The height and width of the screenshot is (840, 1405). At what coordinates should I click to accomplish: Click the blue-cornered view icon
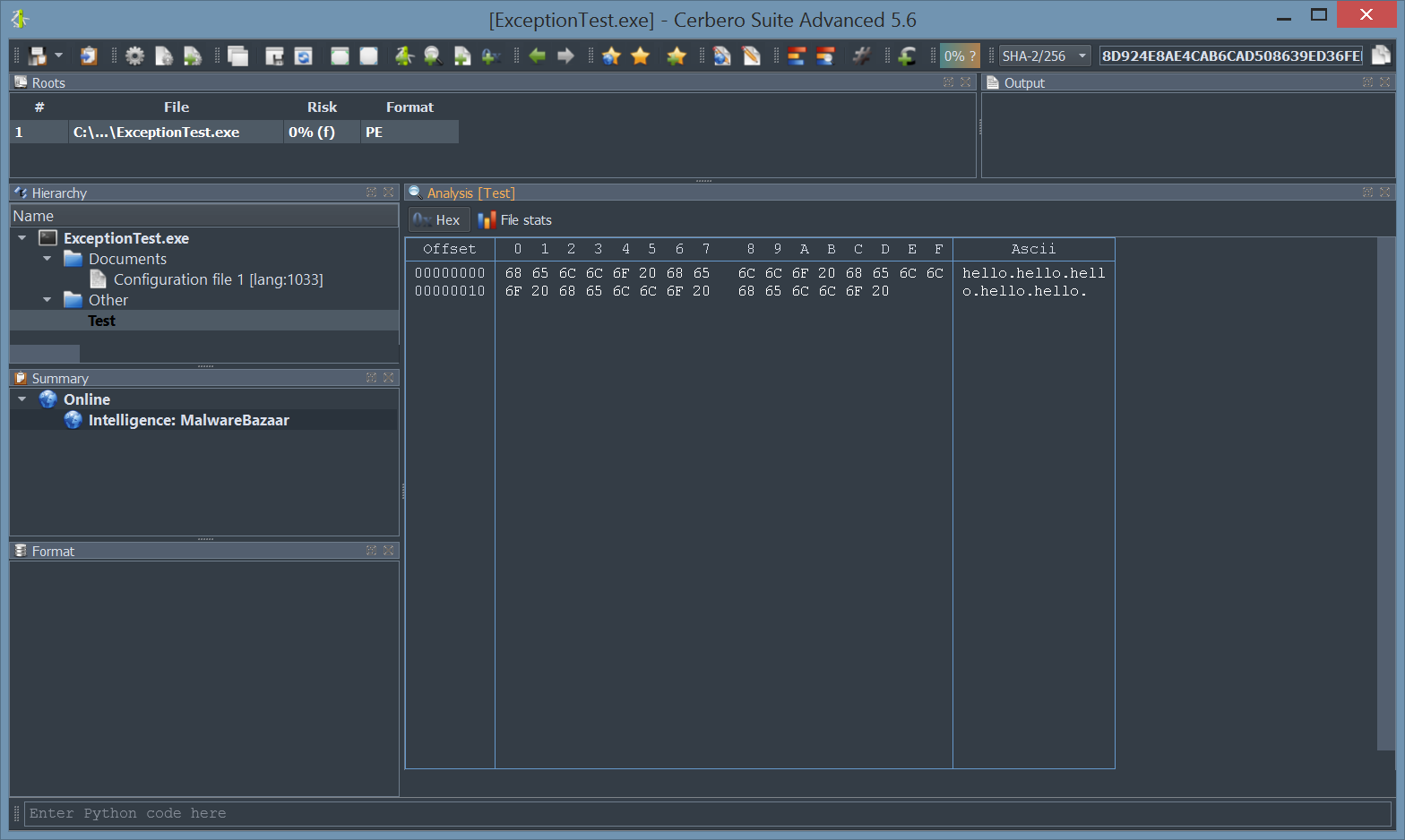pyautogui.click(x=368, y=56)
